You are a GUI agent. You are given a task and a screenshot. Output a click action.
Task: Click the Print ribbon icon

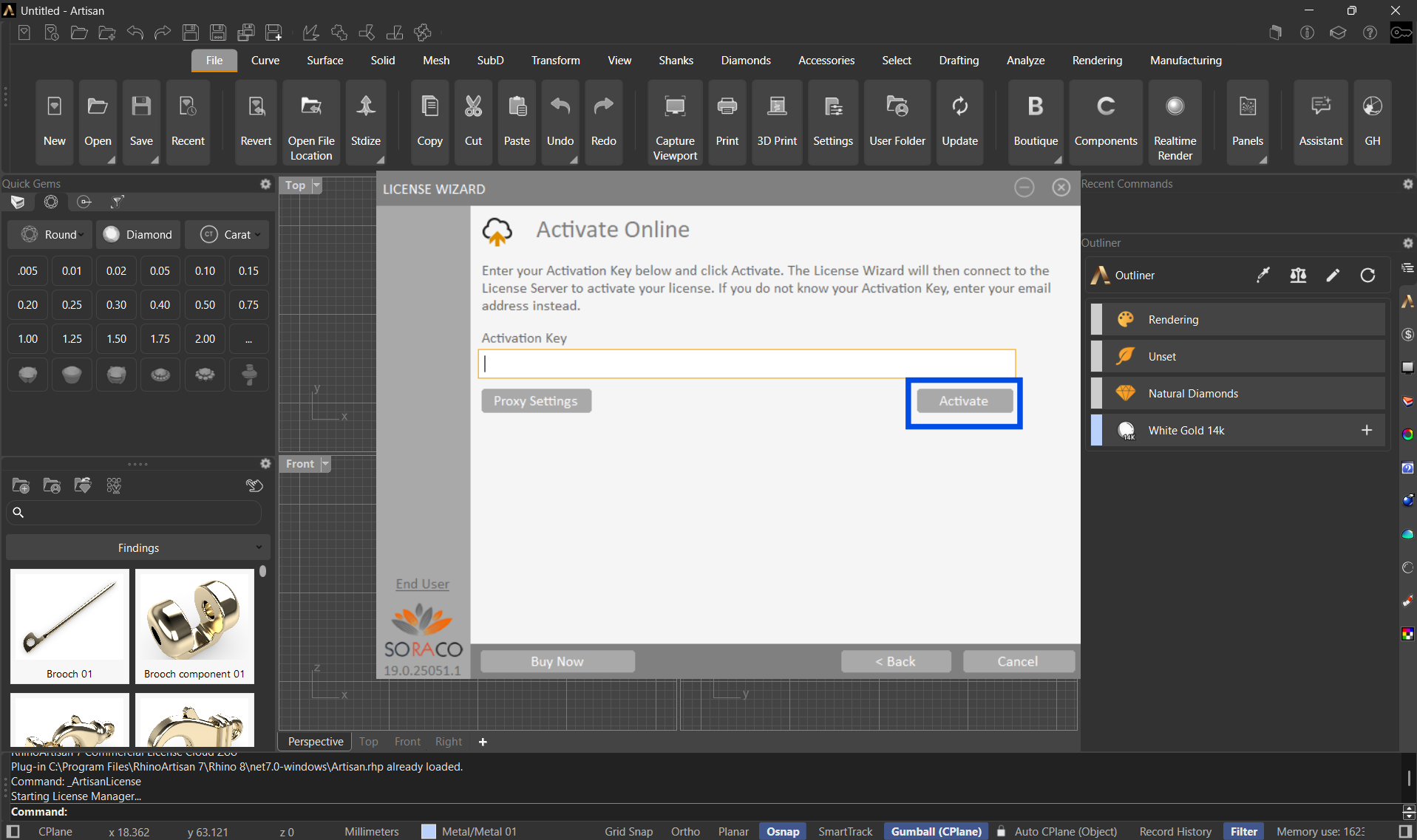[727, 121]
